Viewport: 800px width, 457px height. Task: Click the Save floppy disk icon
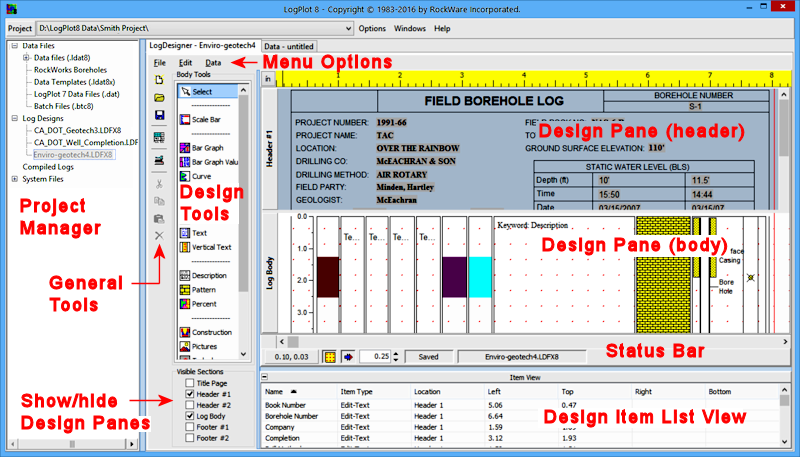tap(160, 116)
